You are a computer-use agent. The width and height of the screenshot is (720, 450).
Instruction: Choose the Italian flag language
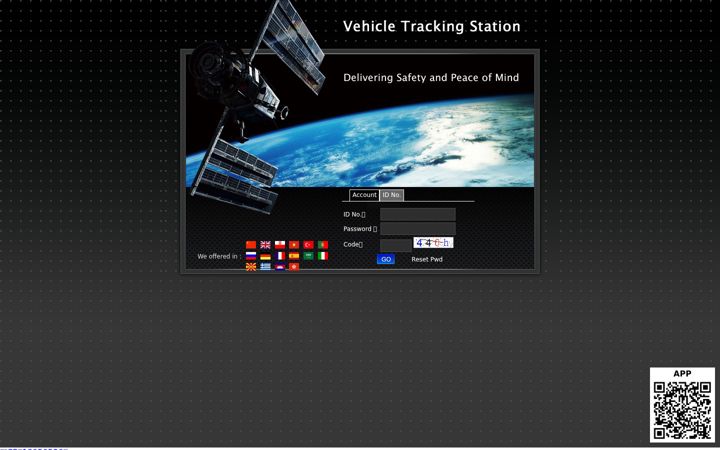click(x=323, y=256)
